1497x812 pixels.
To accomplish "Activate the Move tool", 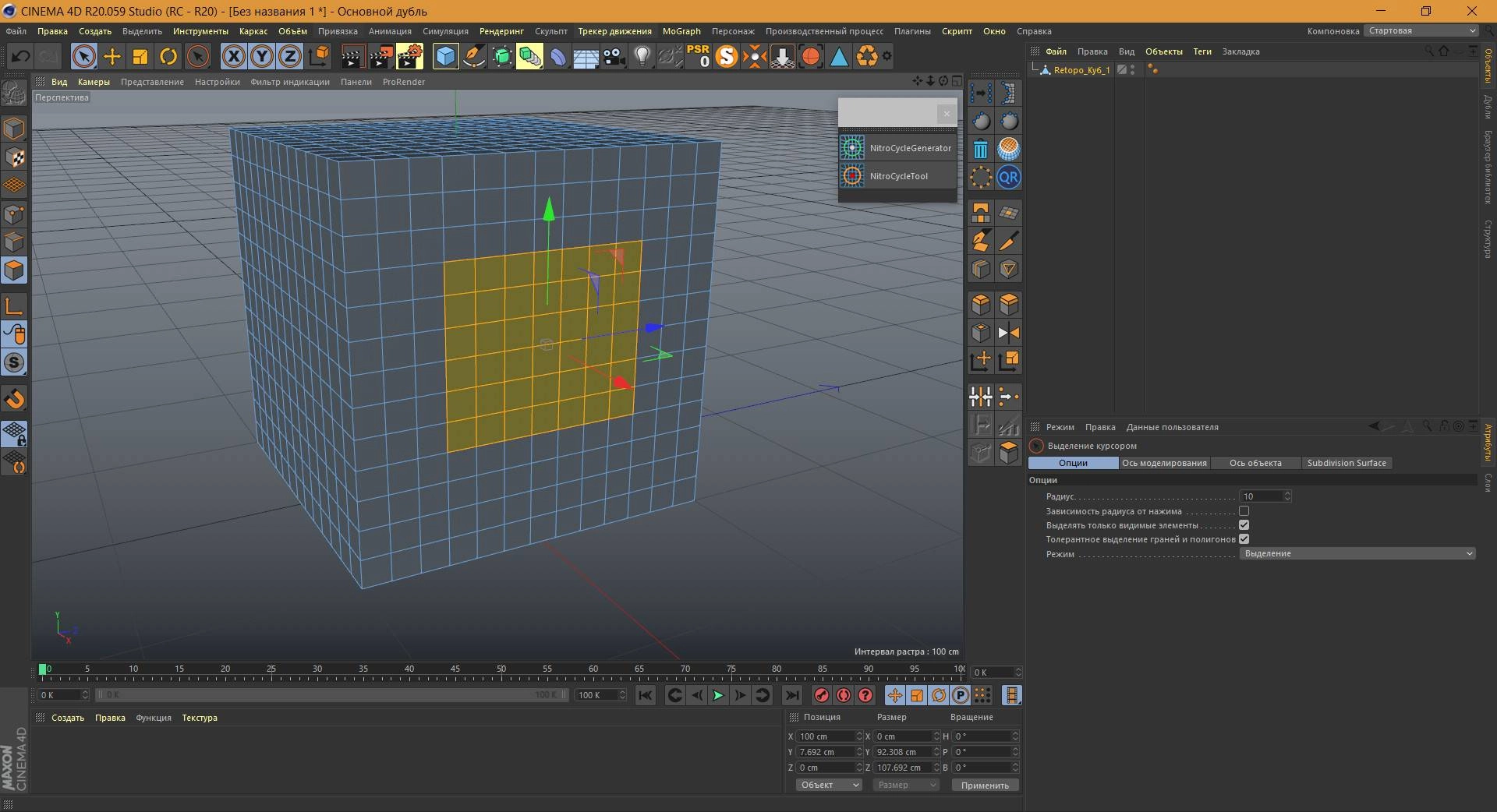I will coord(112,56).
